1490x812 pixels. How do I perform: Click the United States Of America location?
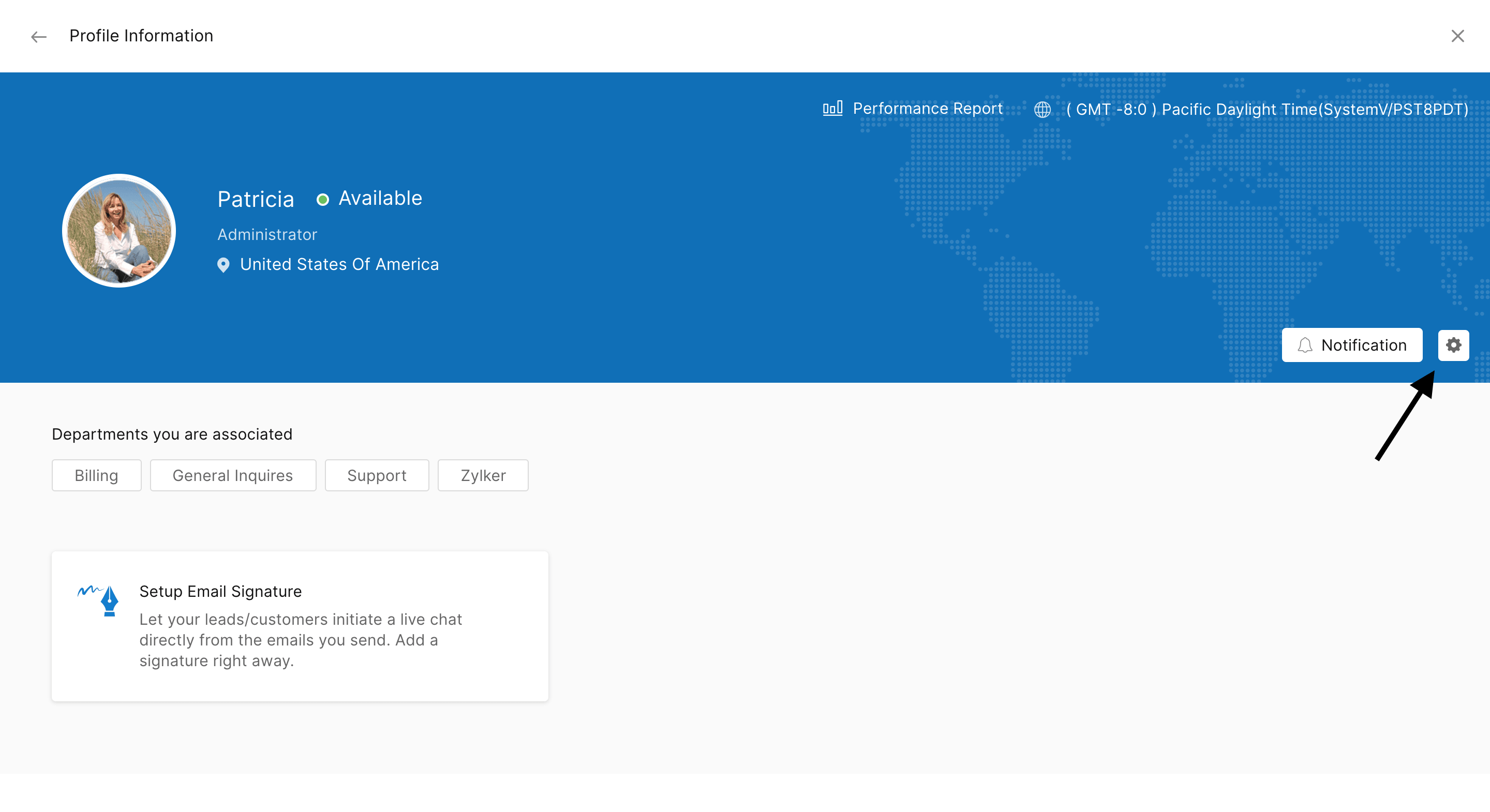[339, 264]
